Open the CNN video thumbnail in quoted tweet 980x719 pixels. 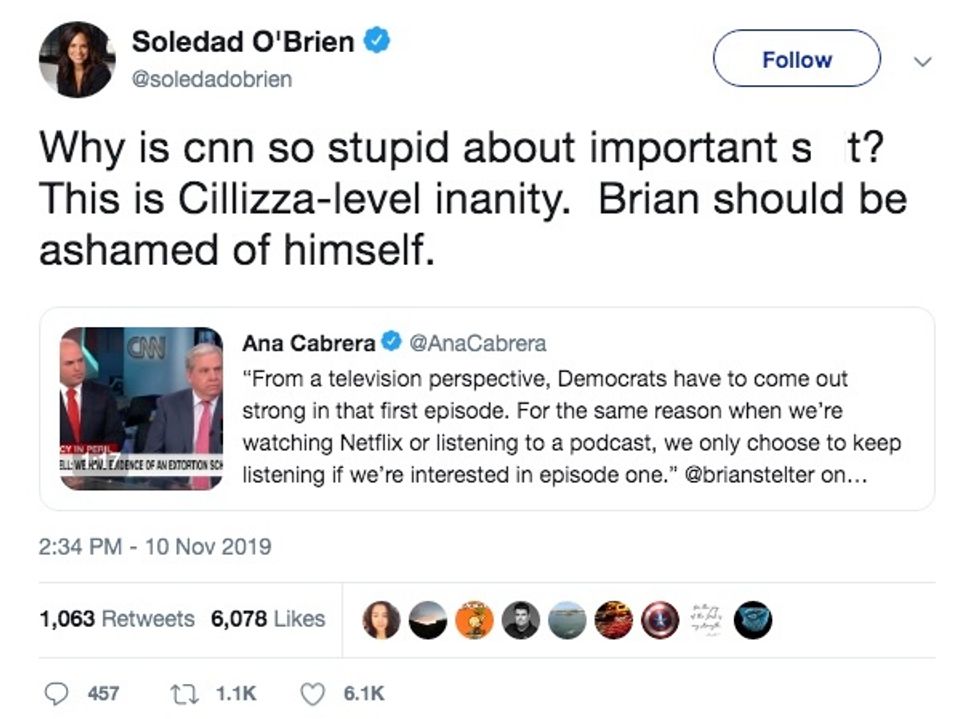pos(141,408)
